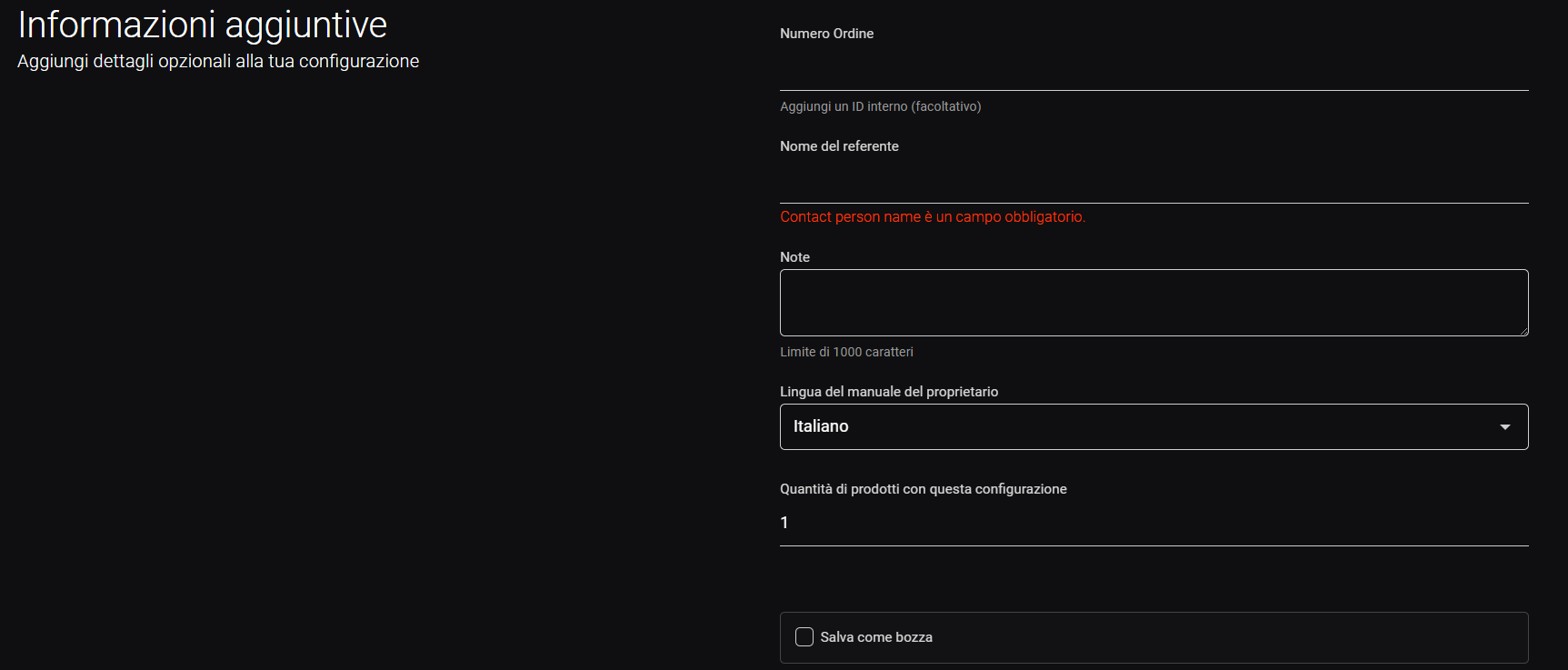
Task: Click the hint Aggiungi un ID interno (facoltativo)
Action: click(x=880, y=106)
